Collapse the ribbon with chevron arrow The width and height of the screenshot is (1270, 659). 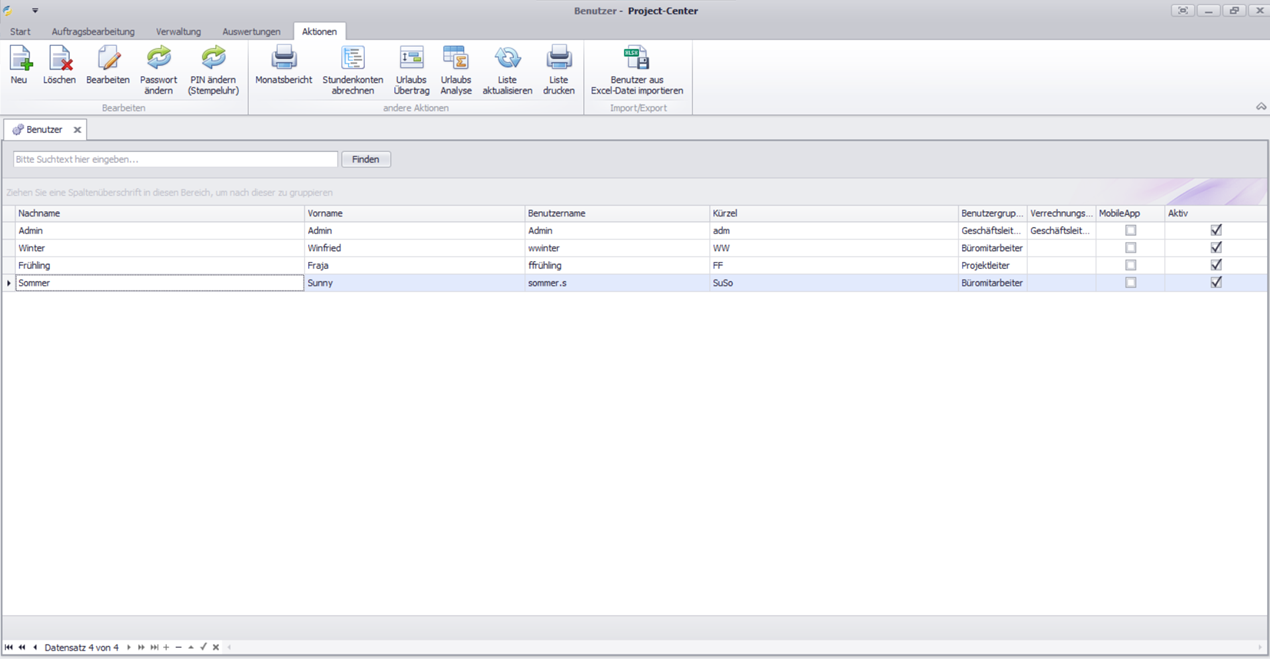click(x=1261, y=107)
